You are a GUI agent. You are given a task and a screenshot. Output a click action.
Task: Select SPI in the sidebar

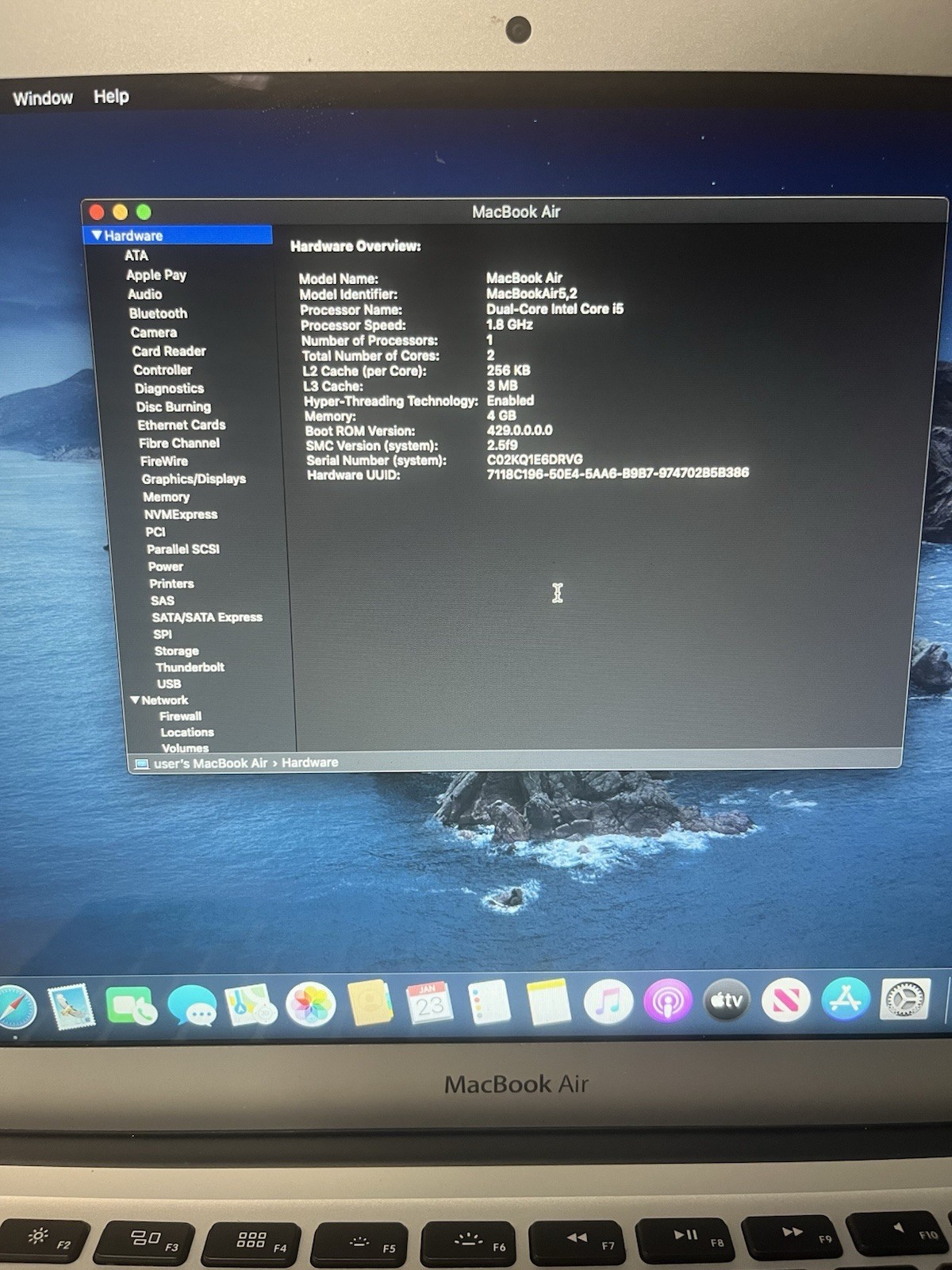click(x=163, y=634)
